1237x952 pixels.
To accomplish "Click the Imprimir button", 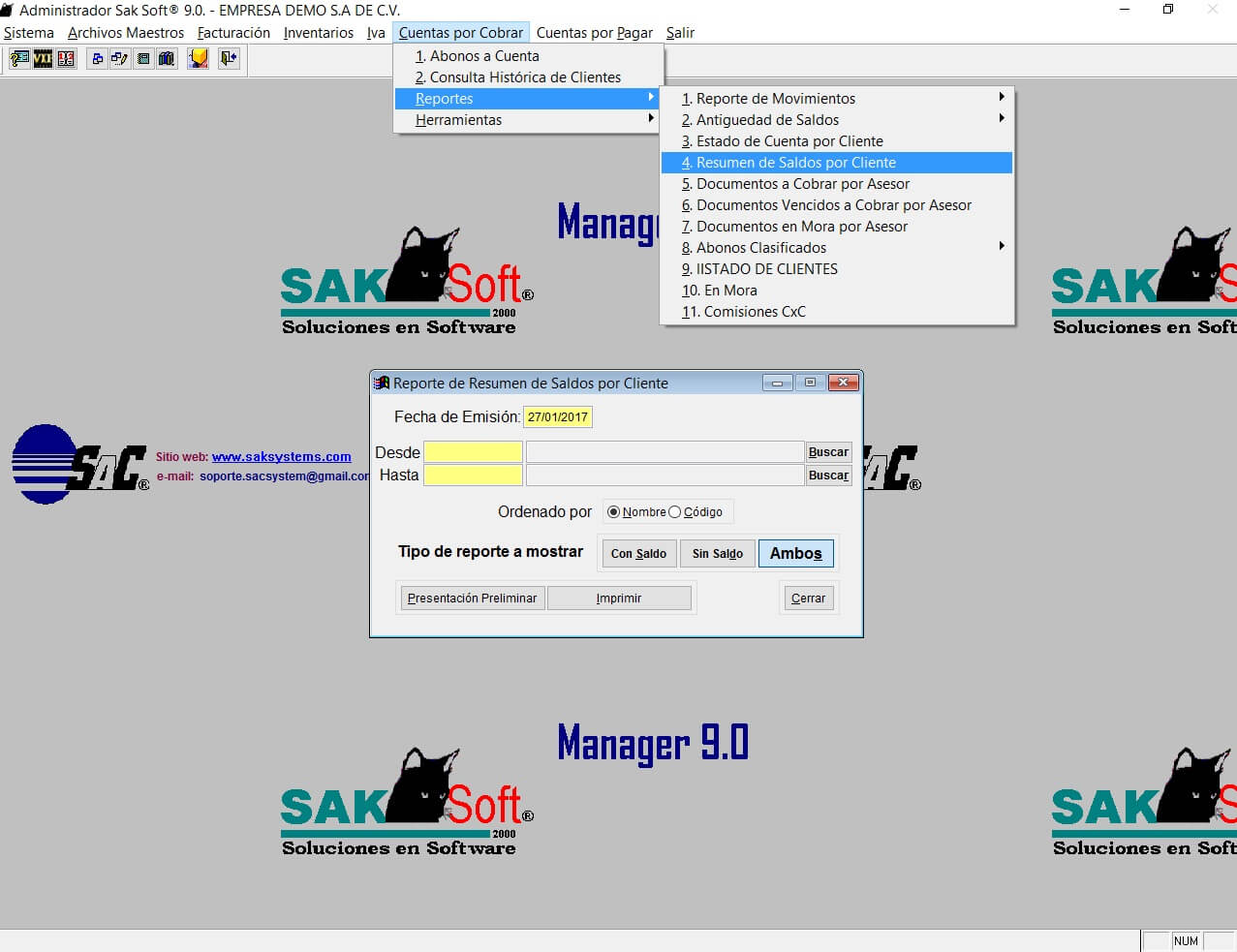I will point(619,599).
